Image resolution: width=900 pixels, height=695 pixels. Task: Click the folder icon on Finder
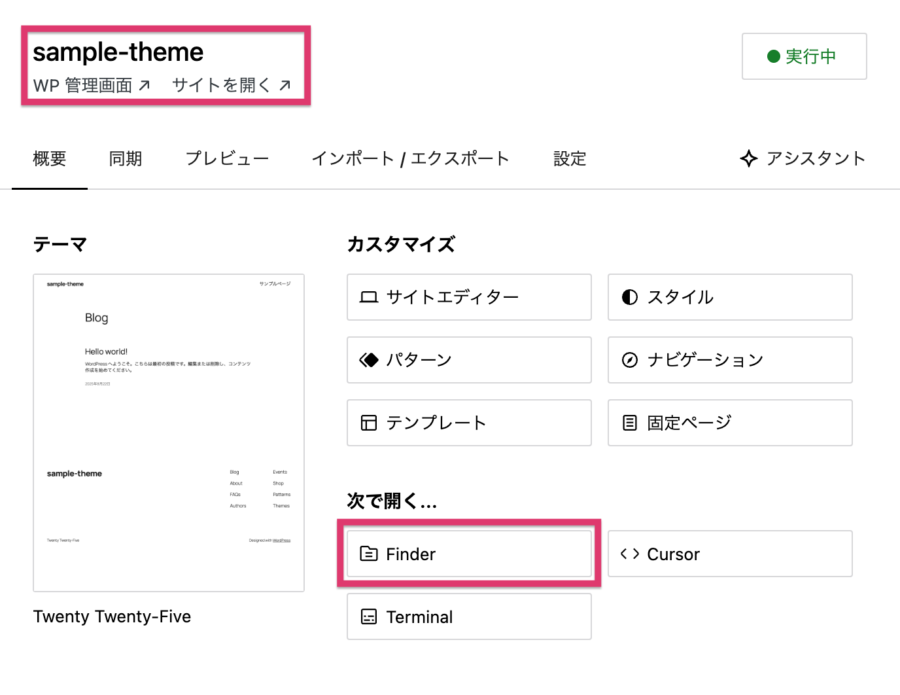pyautogui.click(x=368, y=554)
